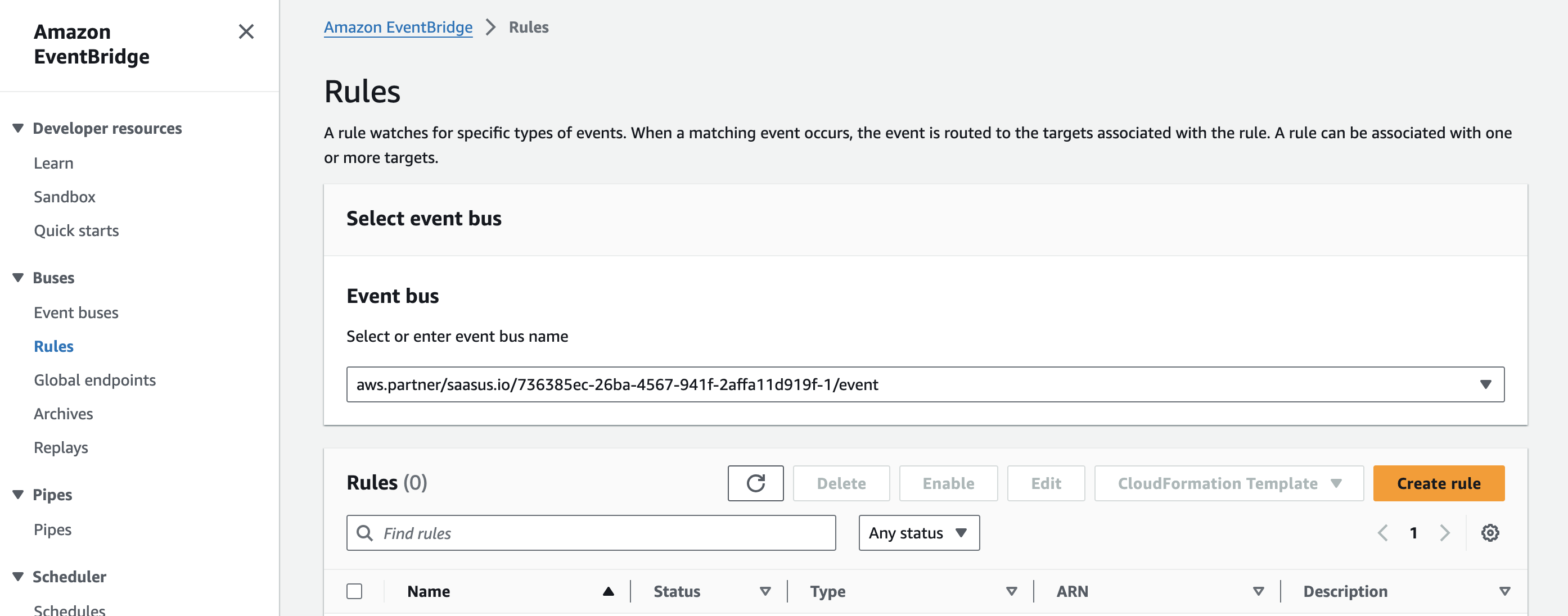Click the Enable button

click(x=948, y=483)
